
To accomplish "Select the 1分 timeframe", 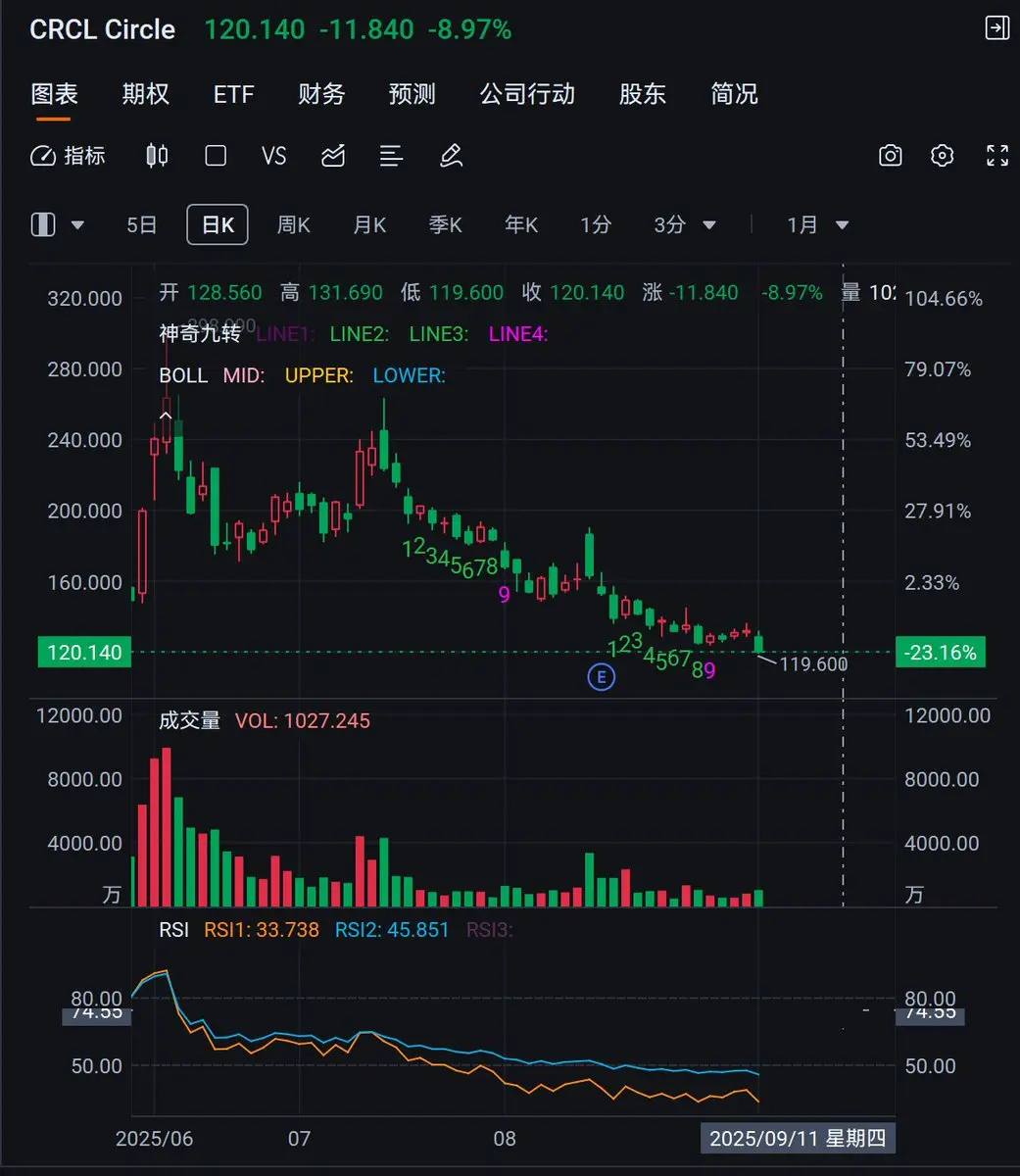I will click(x=596, y=225).
